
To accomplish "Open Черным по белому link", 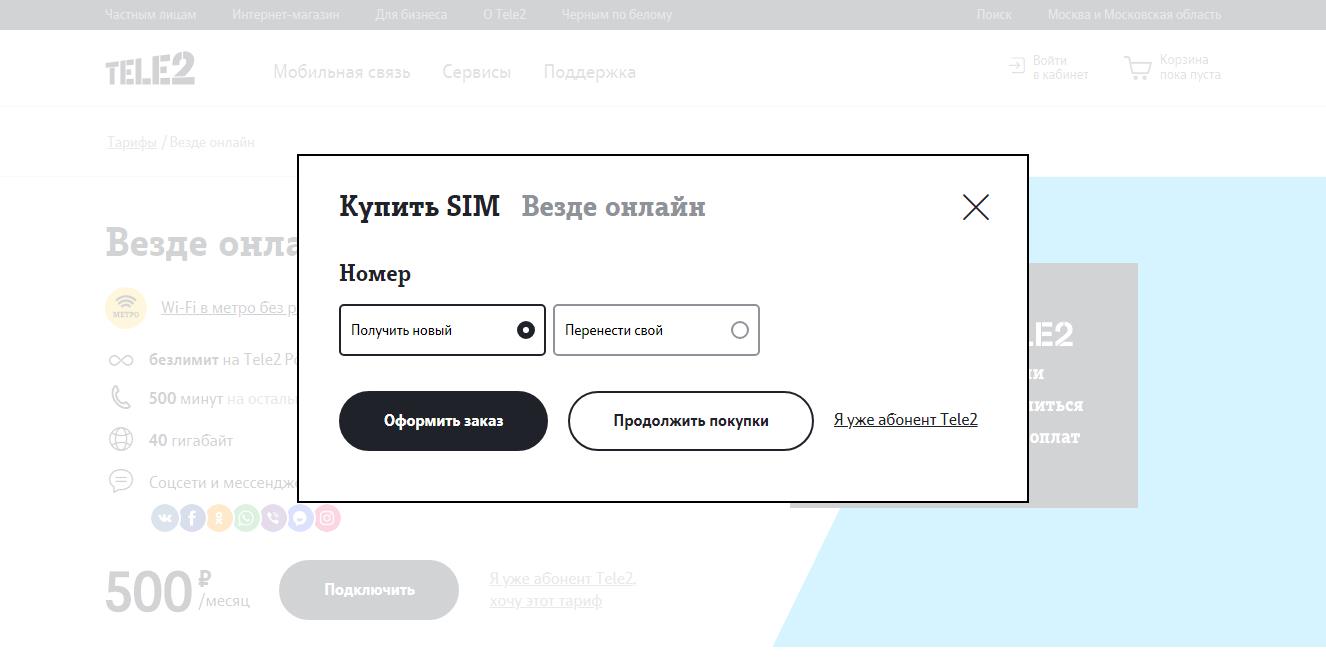I will click(x=617, y=15).
